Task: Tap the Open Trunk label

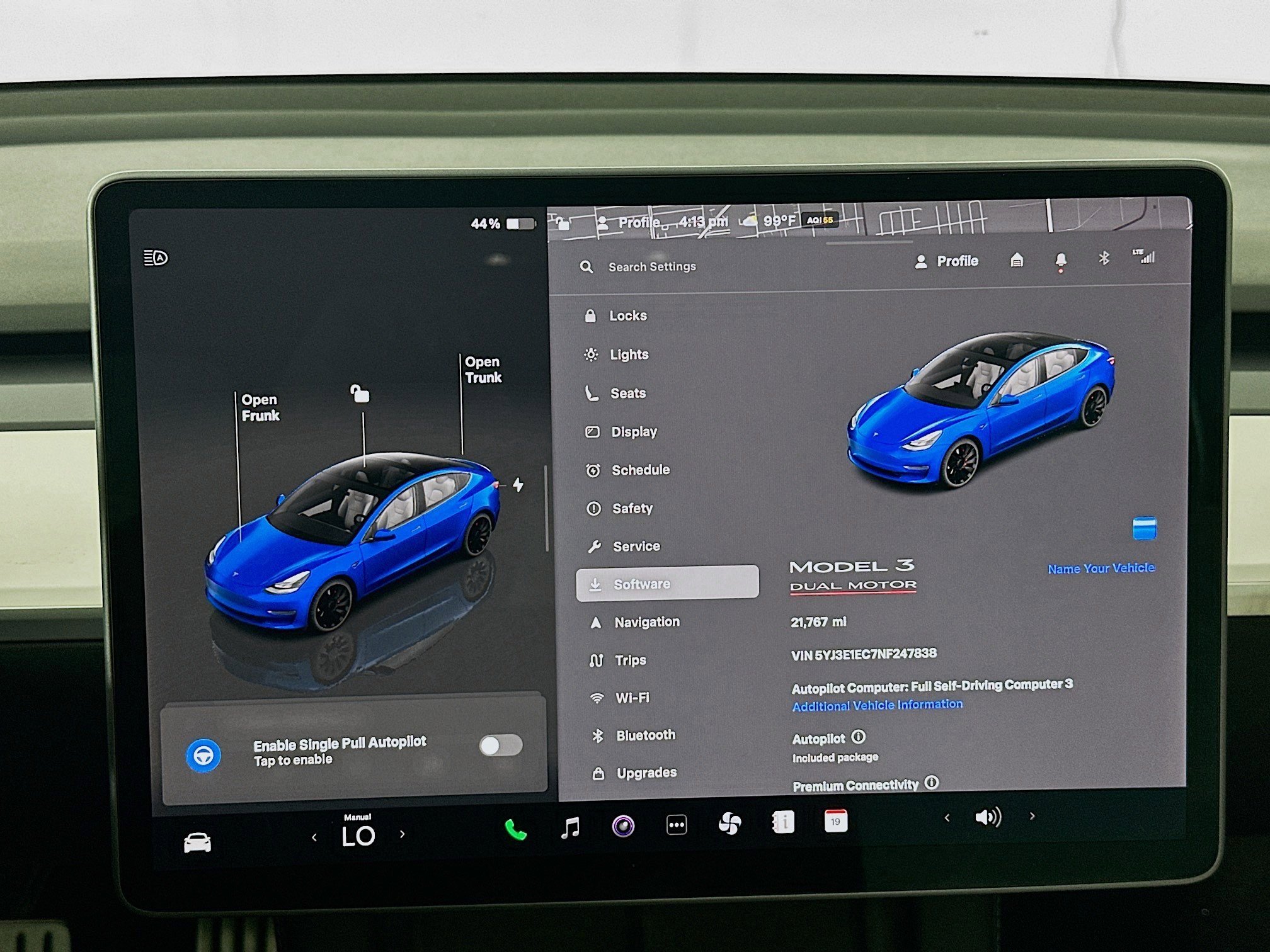Action: 483,370
